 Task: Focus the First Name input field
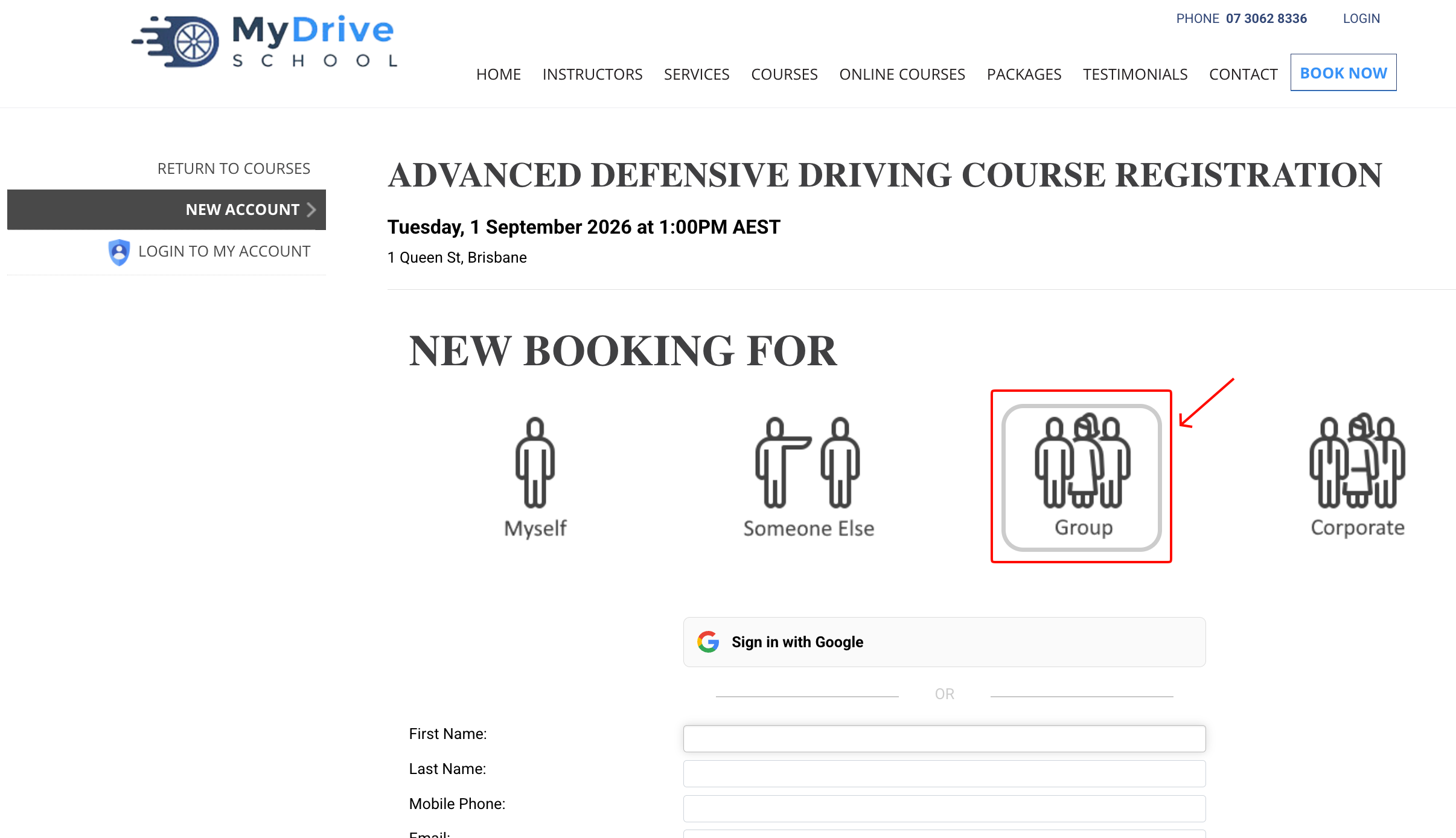point(944,738)
